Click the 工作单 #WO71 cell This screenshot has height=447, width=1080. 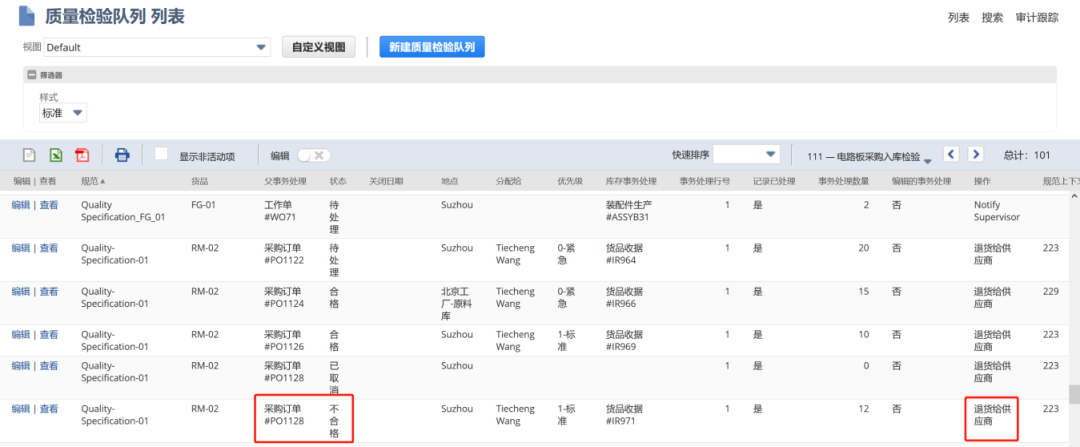coord(282,211)
